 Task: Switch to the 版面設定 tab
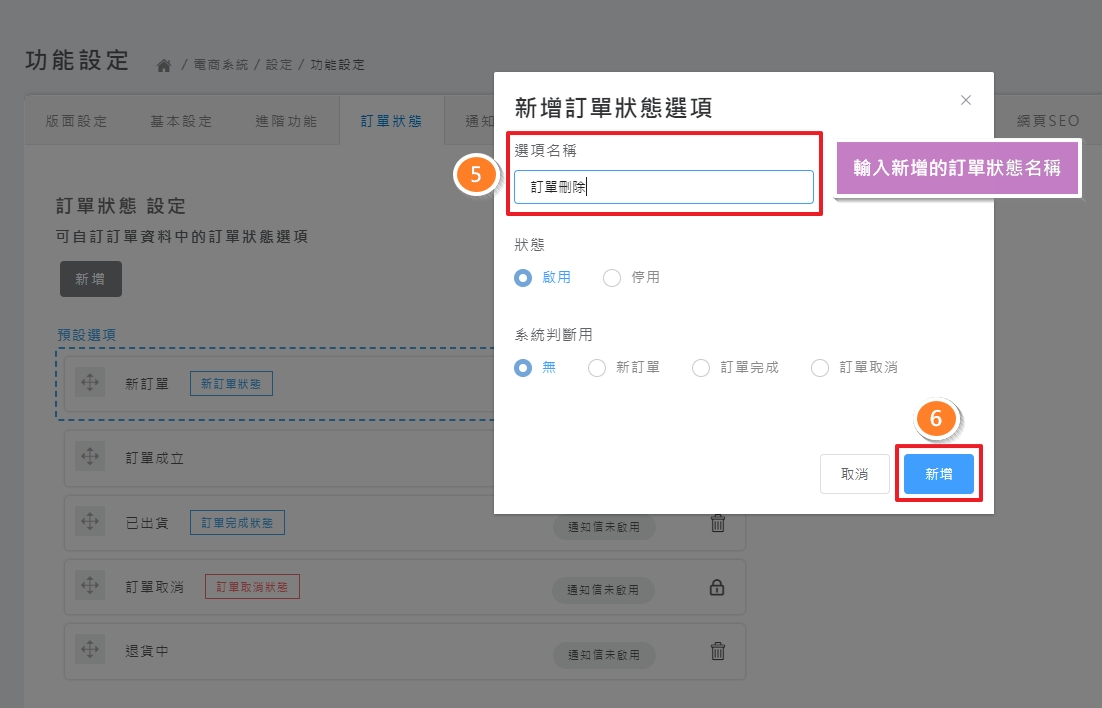77,121
